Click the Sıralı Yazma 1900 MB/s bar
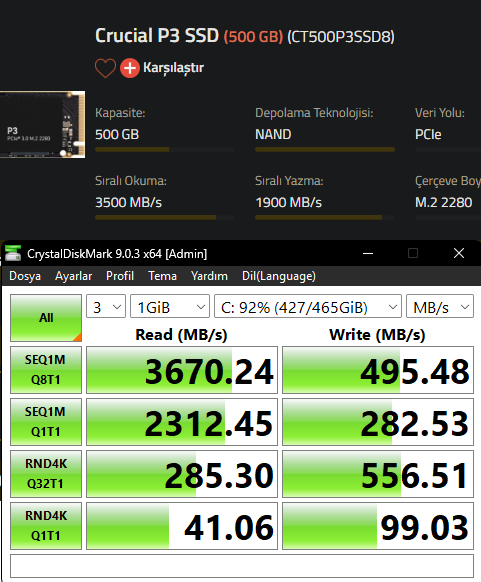The image size is (481, 582). [x=325, y=218]
